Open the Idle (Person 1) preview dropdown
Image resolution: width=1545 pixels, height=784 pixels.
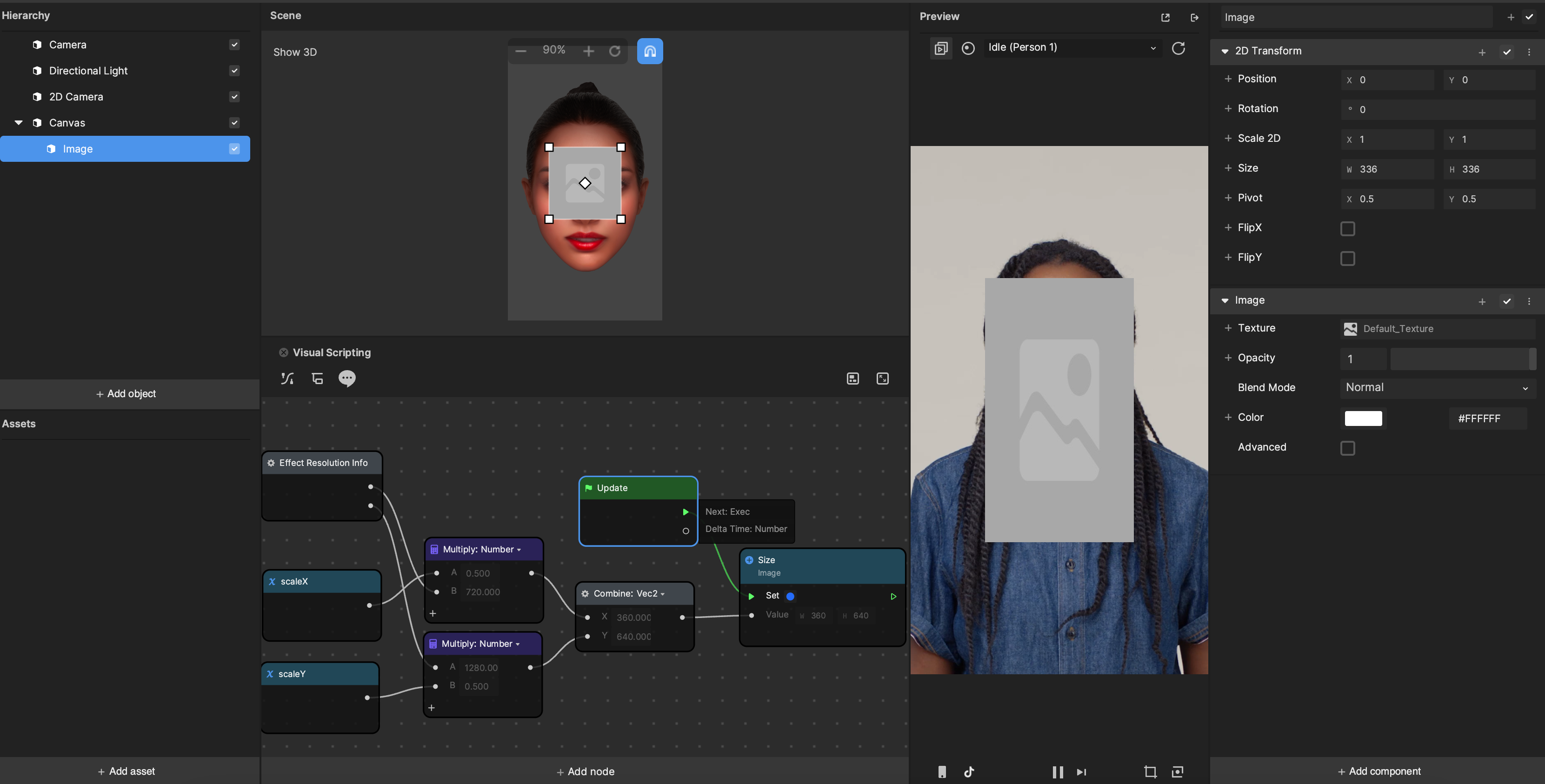point(1072,47)
